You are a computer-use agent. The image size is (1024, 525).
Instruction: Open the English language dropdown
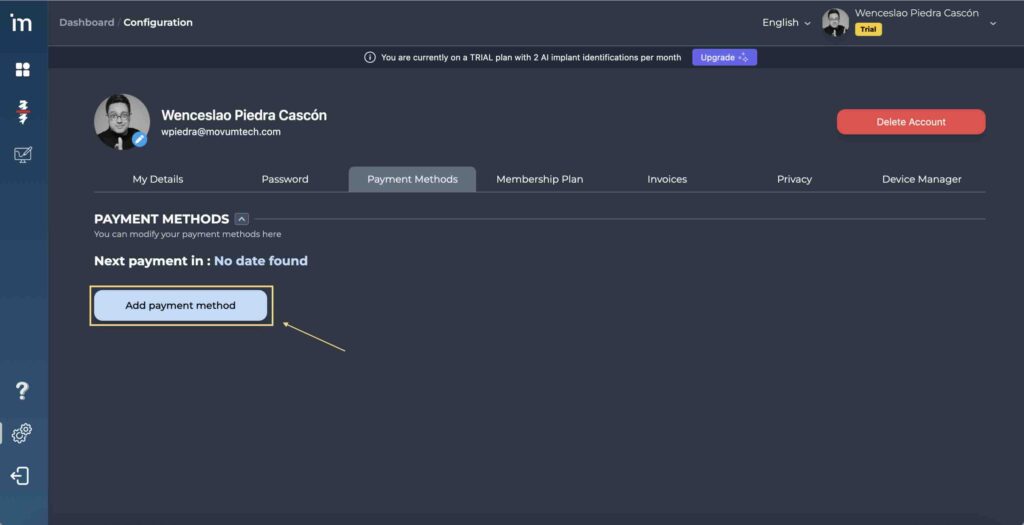click(x=786, y=23)
